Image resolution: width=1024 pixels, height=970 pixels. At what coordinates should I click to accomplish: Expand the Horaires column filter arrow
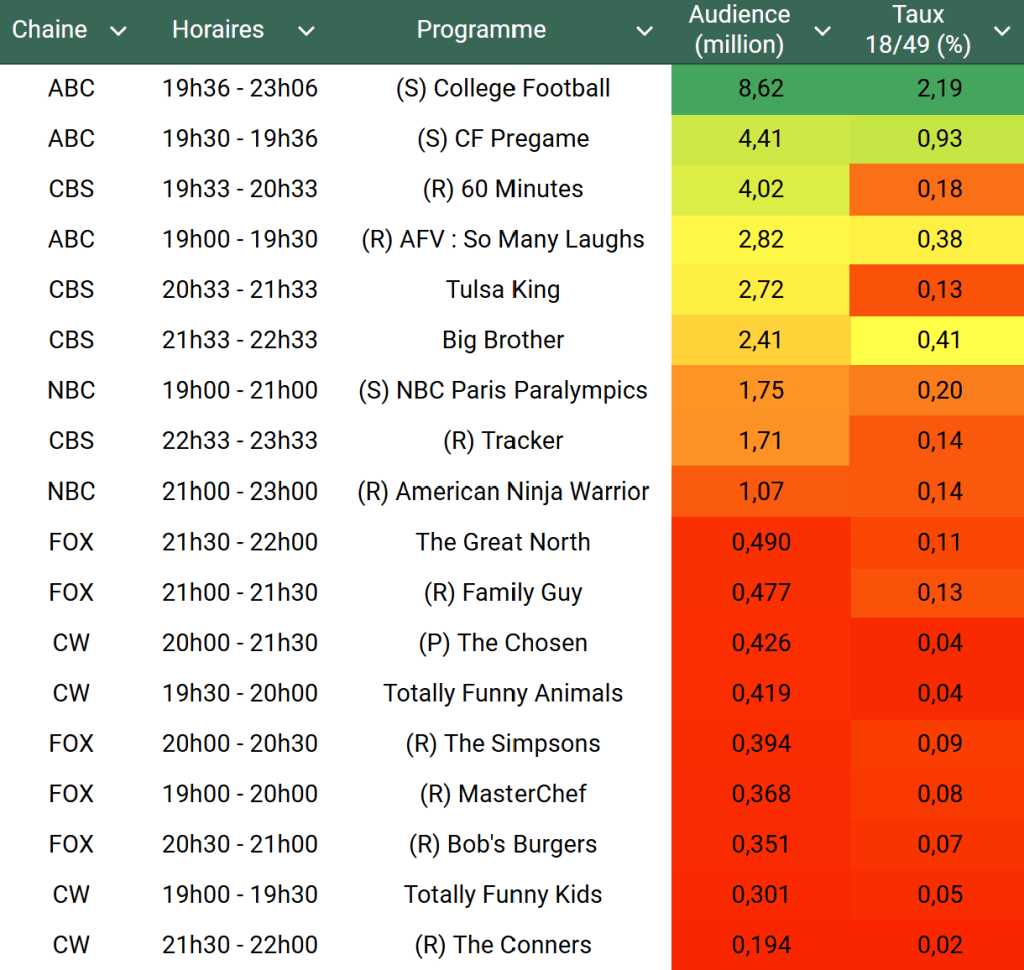pos(306,31)
